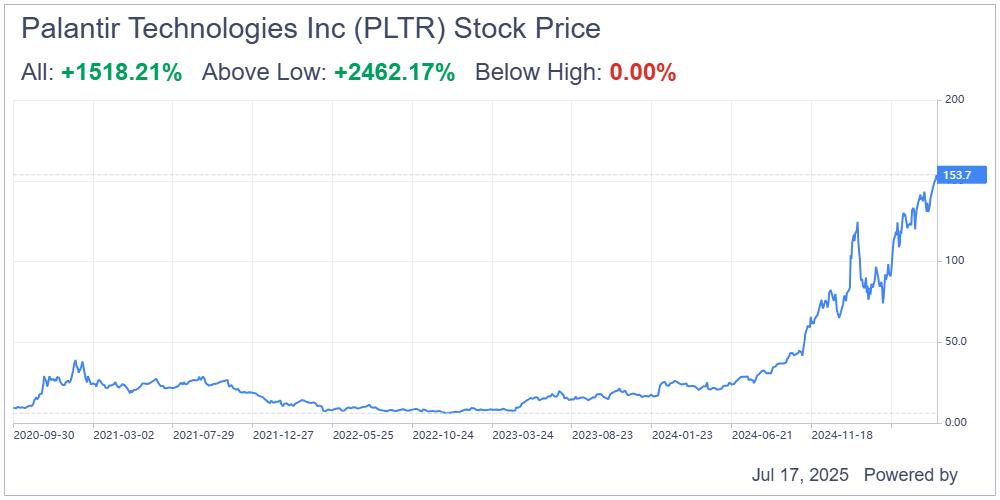This screenshot has height=500, width=1000.
Task: Click the 2023-03-24 date axis label
Action: (x=522, y=436)
